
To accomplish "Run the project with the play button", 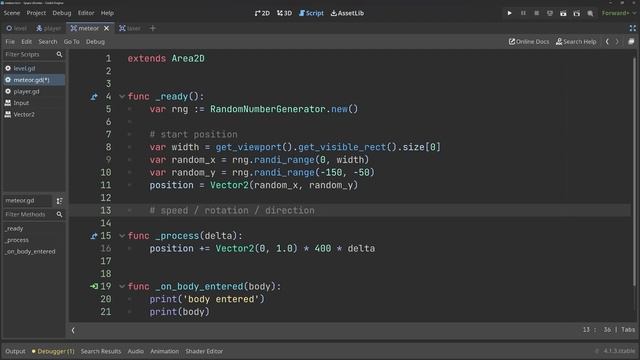I will pos(509,13).
